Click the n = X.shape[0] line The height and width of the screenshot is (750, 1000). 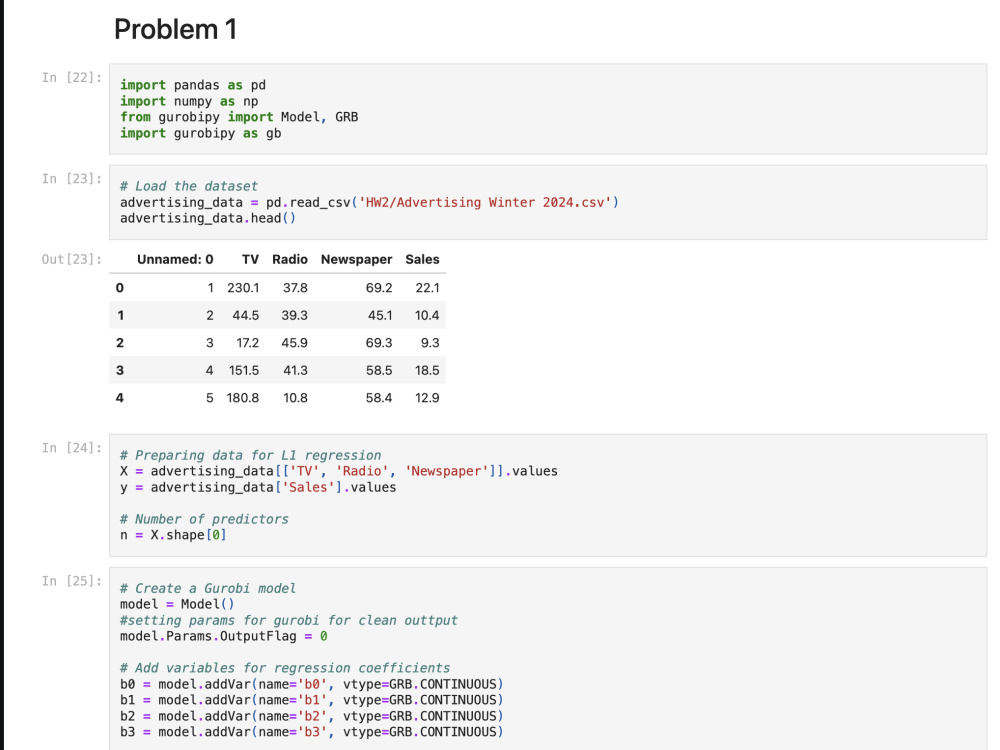[173, 534]
